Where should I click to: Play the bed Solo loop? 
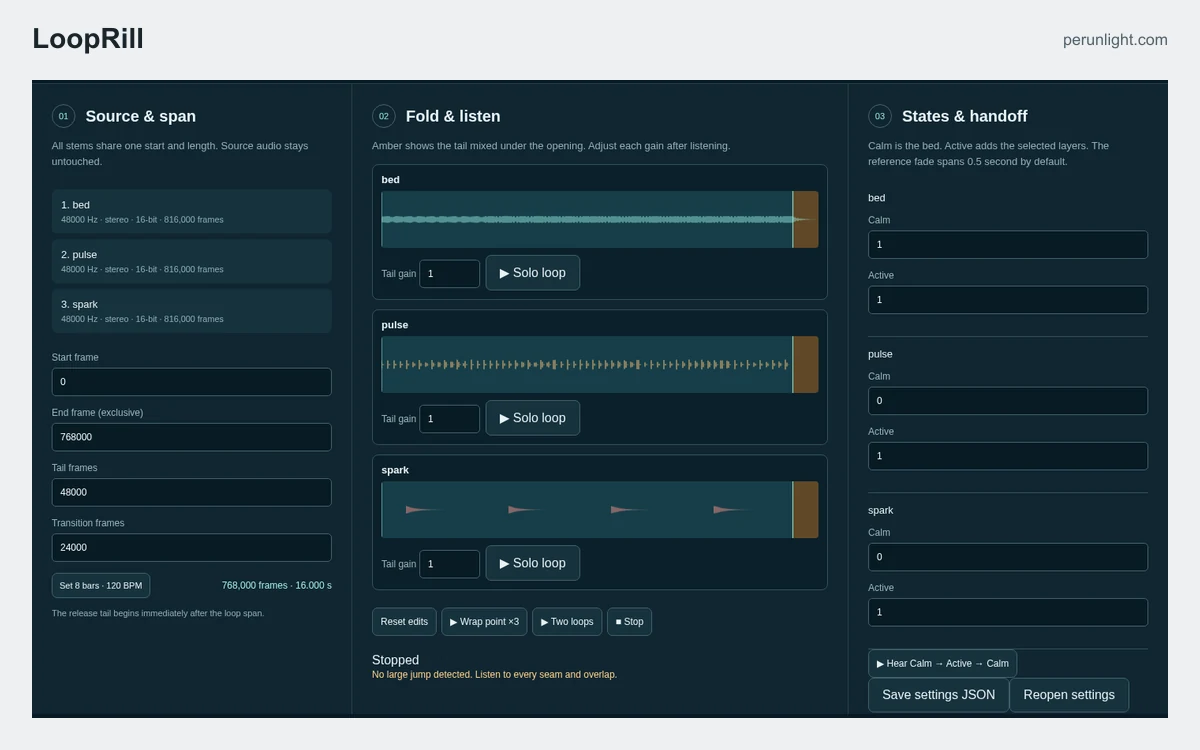[x=532, y=273]
